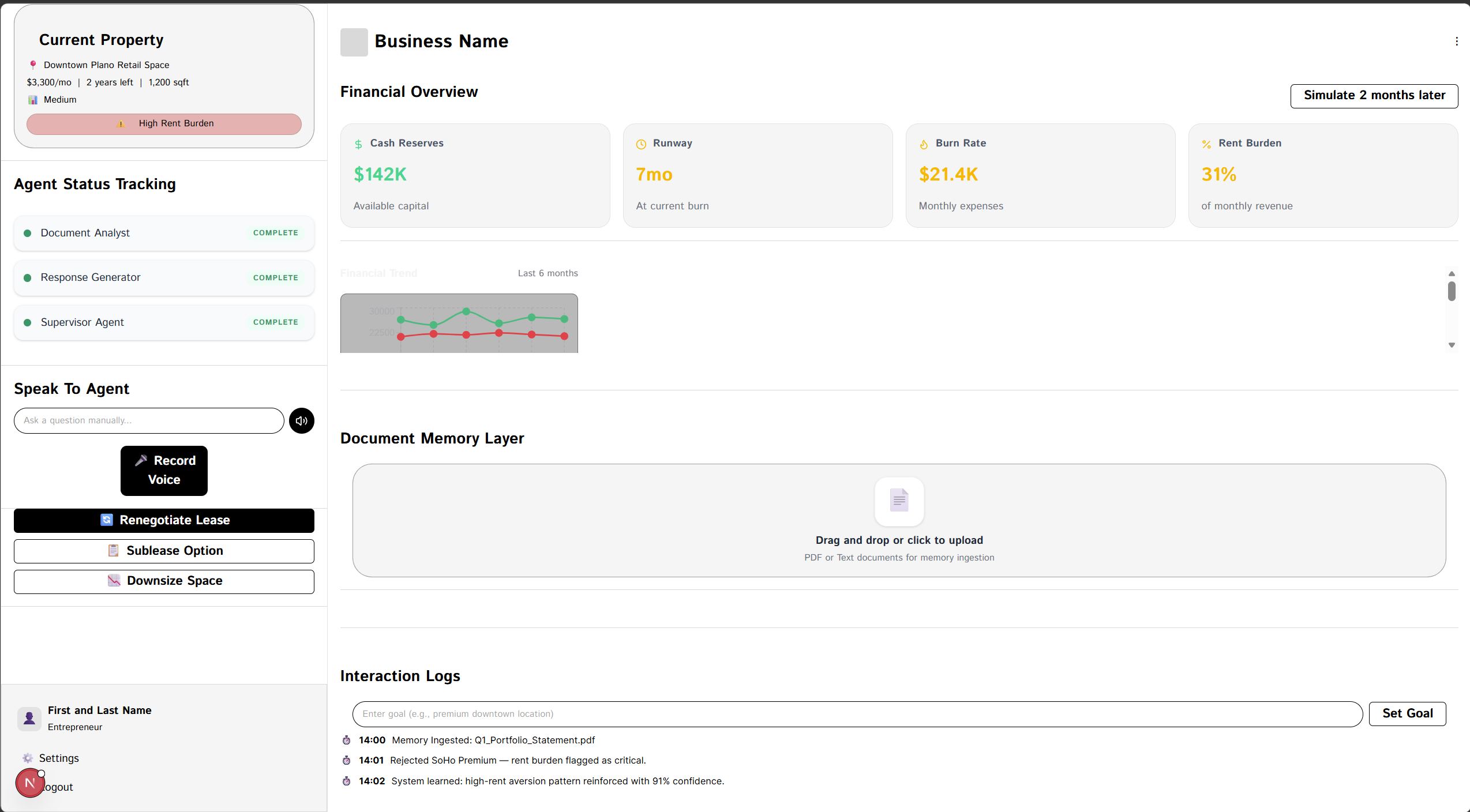This screenshot has height=812, width=1470.
Task: Click the Enter goal text field
Action: 857,714
